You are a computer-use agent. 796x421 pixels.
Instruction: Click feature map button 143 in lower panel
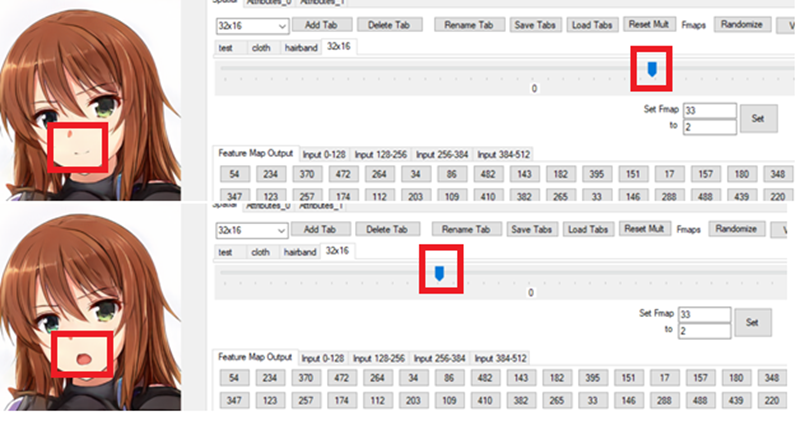coord(521,378)
